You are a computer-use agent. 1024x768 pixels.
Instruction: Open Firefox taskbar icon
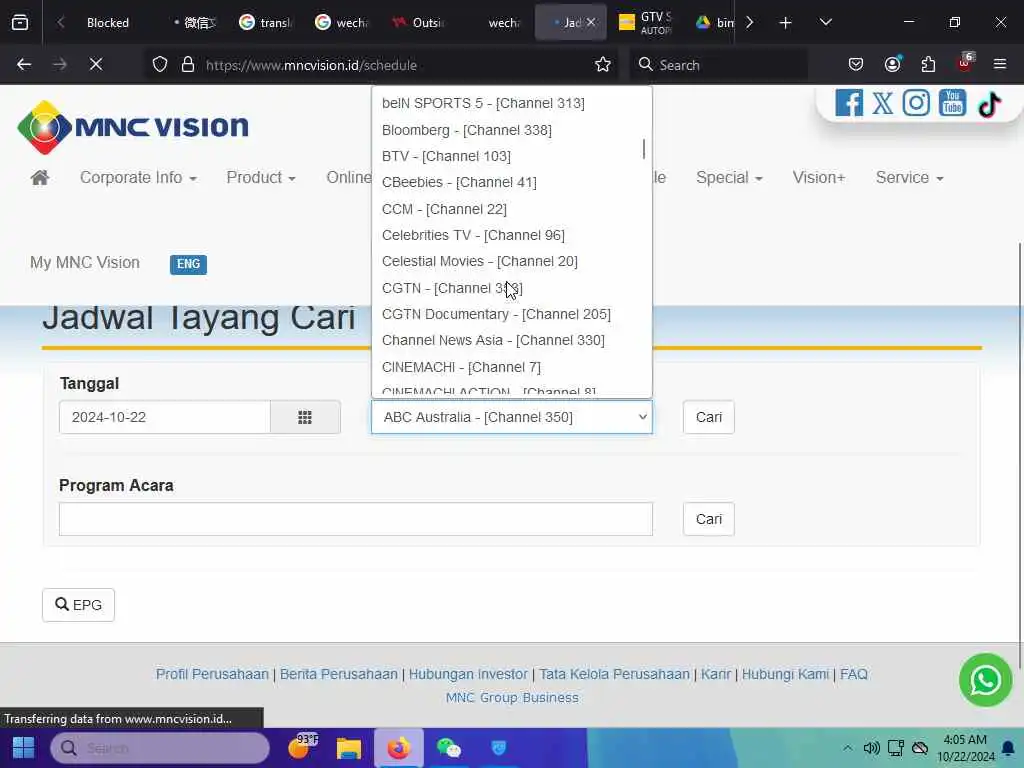[398, 748]
